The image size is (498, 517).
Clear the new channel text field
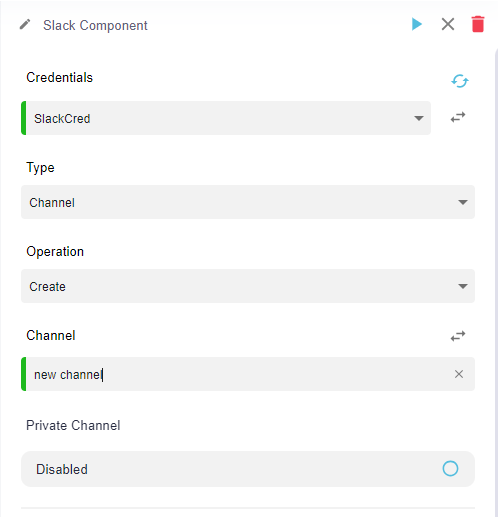(x=459, y=374)
